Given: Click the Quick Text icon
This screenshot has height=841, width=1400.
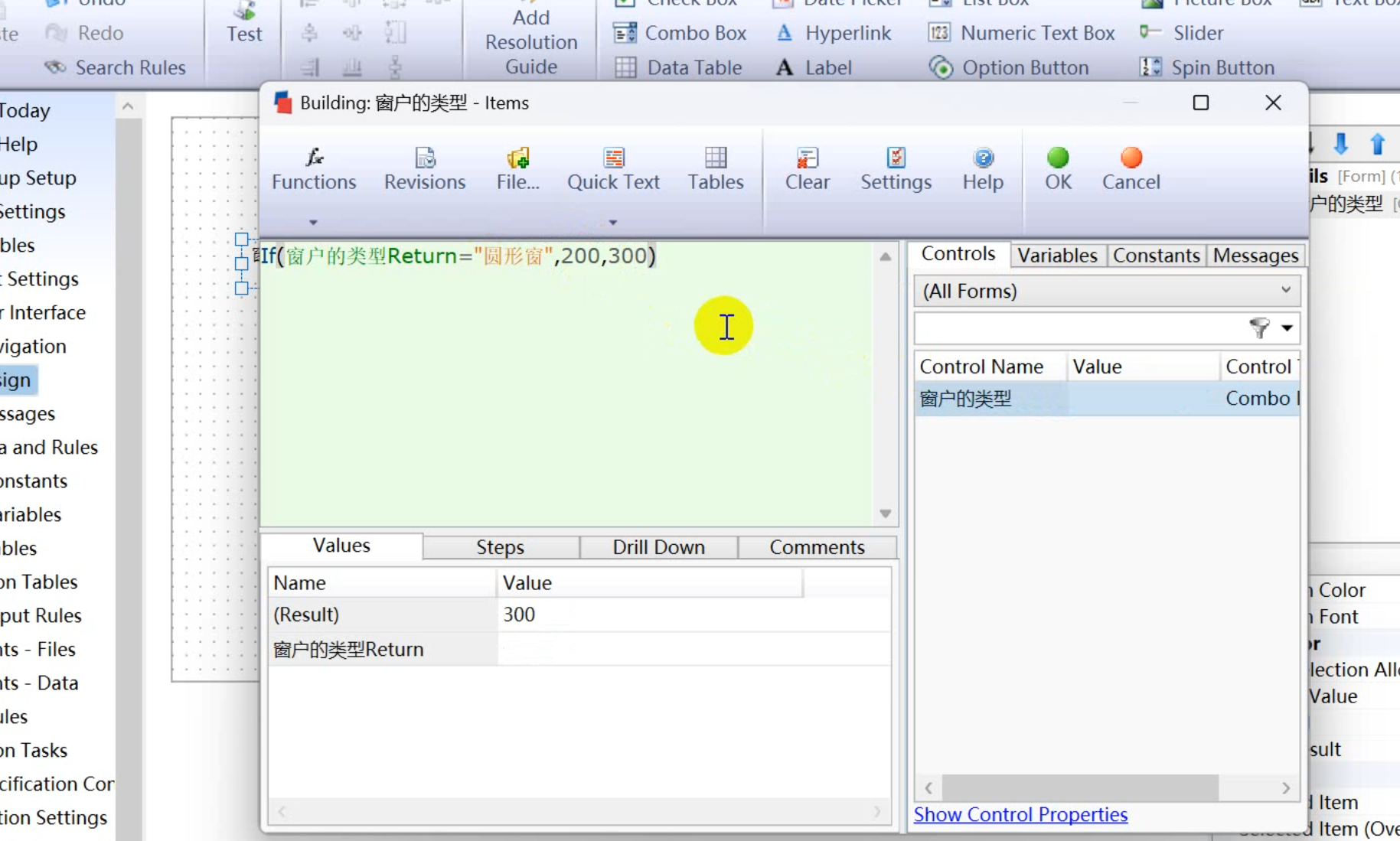Looking at the screenshot, I should click(x=613, y=168).
